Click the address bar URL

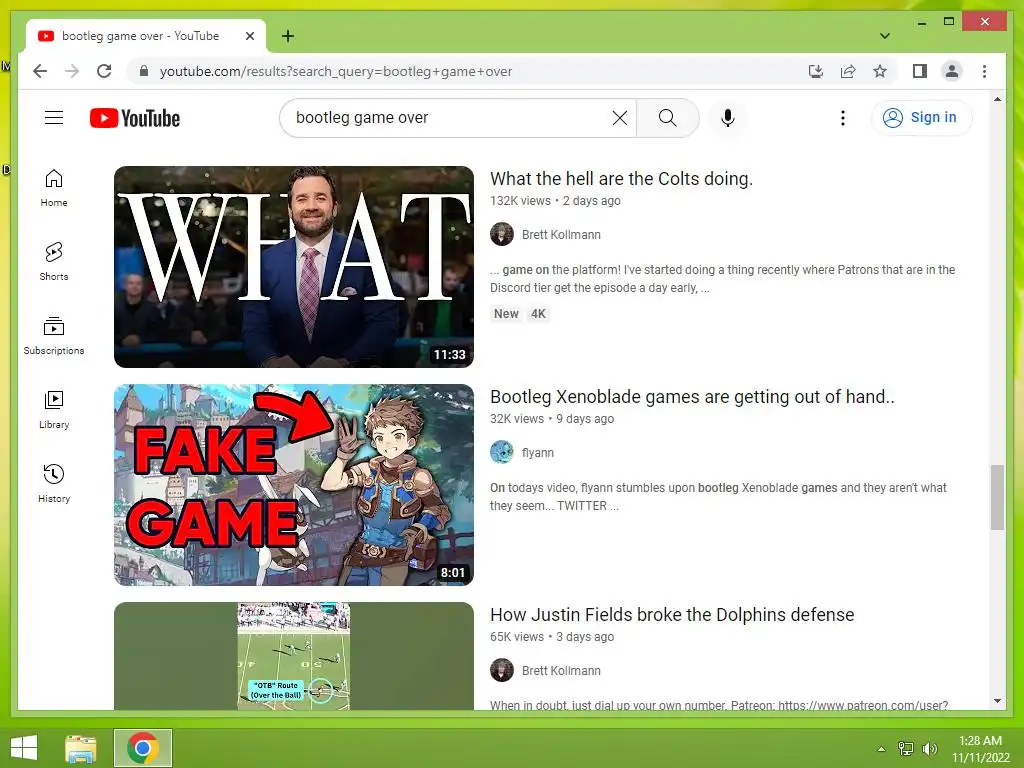(x=336, y=71)
